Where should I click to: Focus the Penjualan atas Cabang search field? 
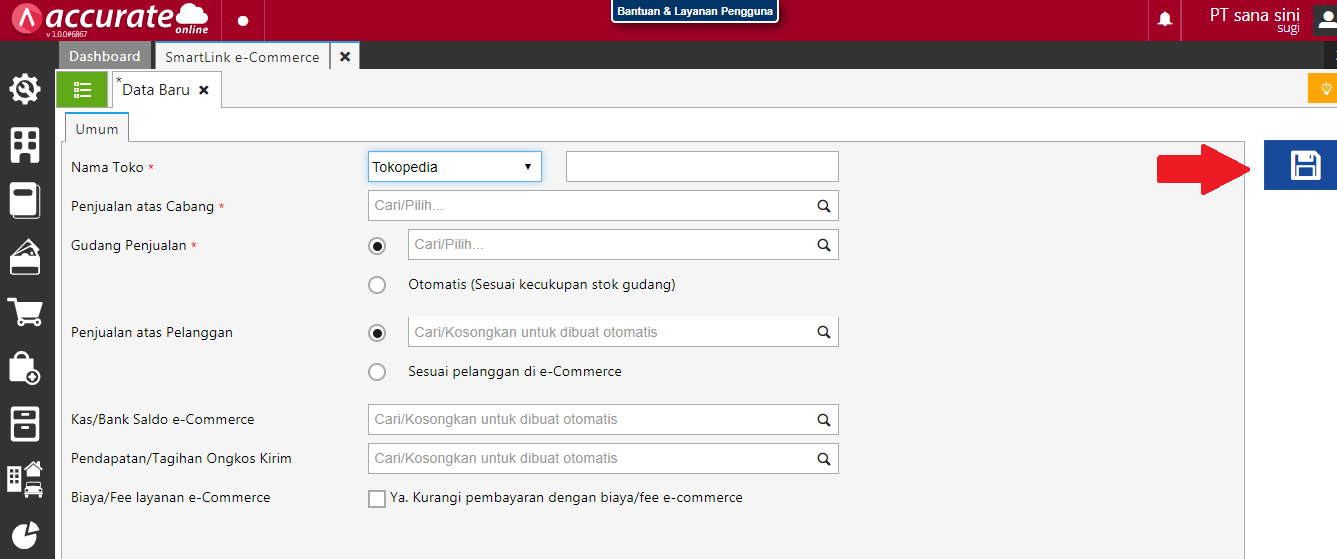(603, 206)
